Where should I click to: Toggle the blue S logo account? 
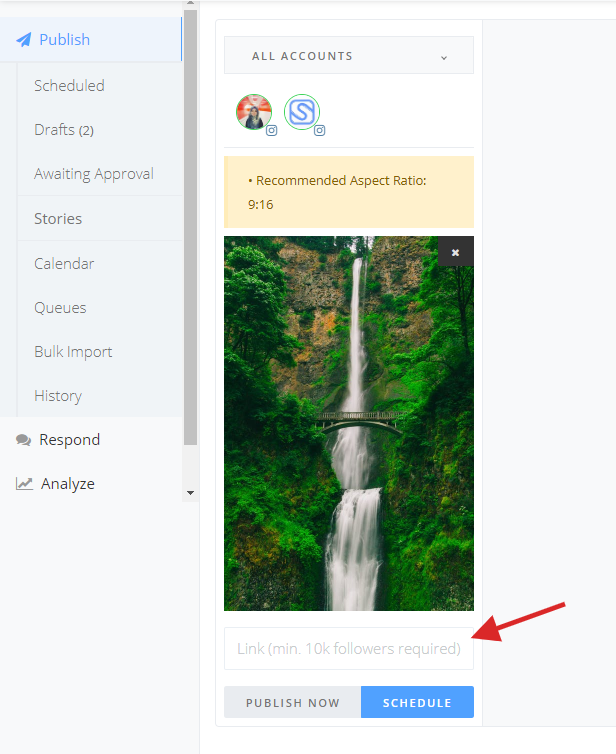pos(302,112)
